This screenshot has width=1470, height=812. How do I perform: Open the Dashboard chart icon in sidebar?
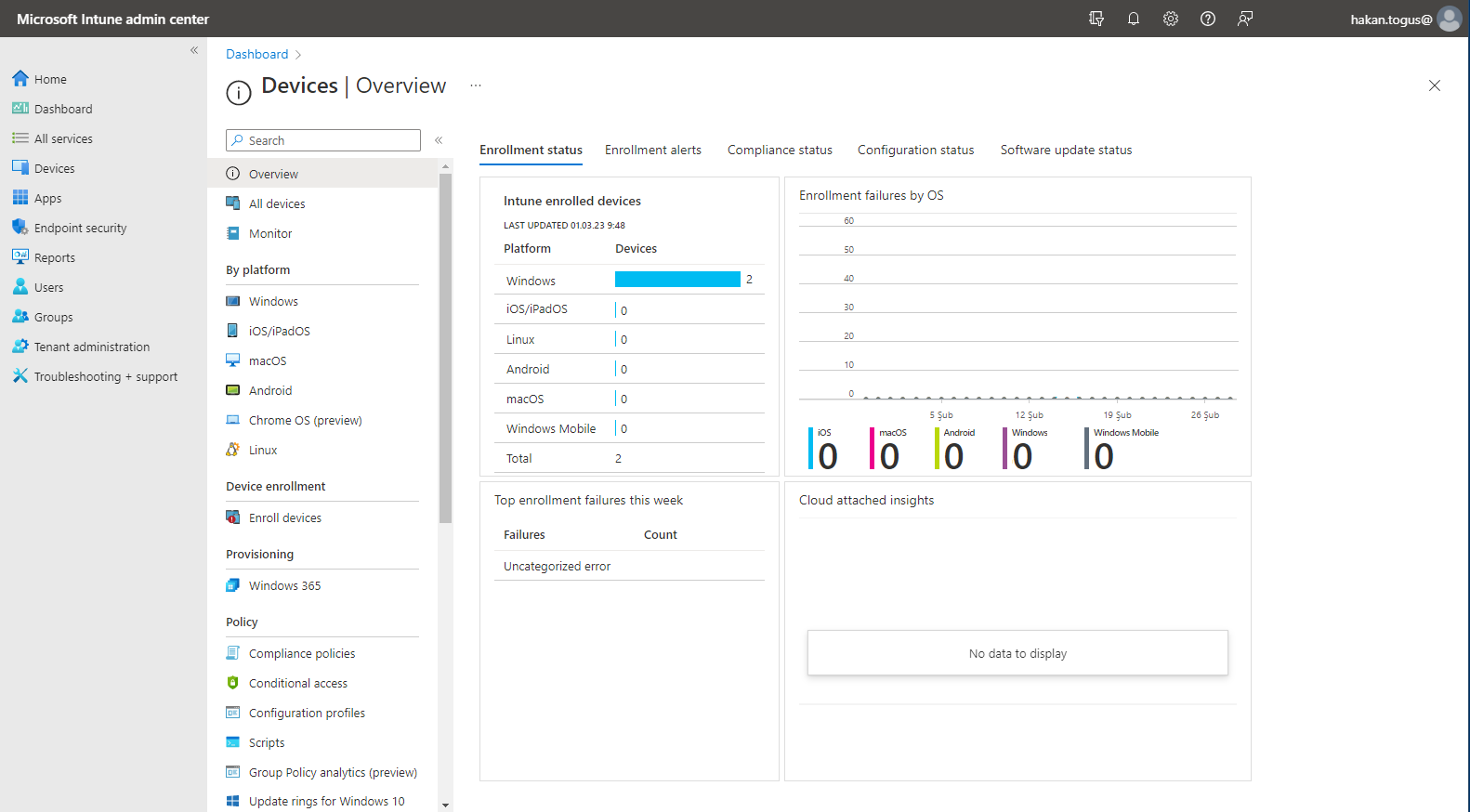click(20, 109)
